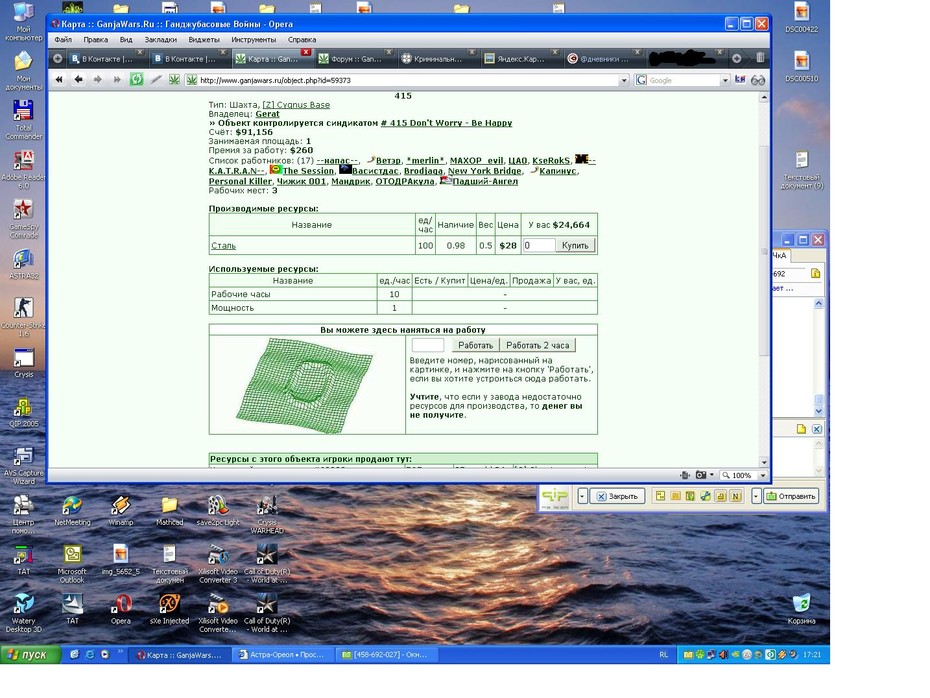The width and height of the screenshot is (930, 698).
Task: Expand the Google search engine dropdown
Action: (x=724, y=80)
